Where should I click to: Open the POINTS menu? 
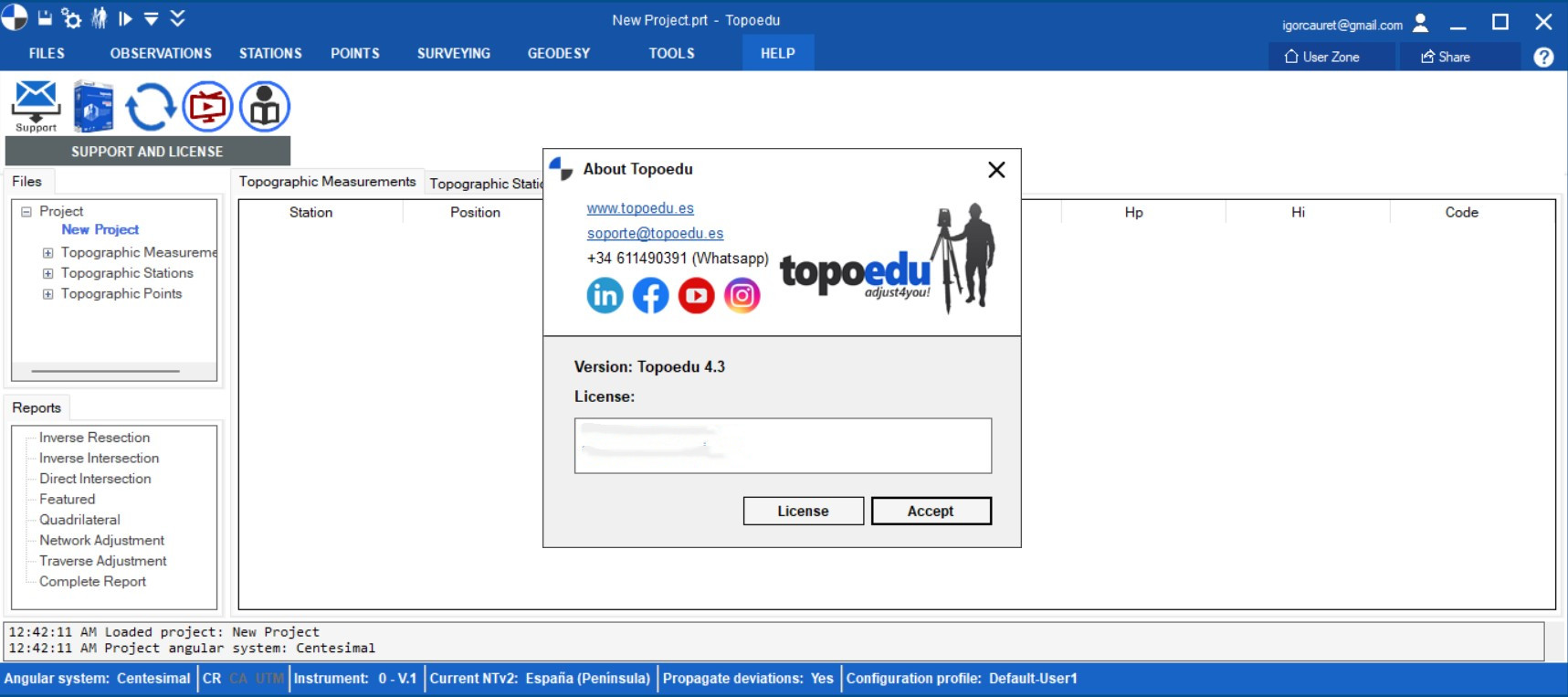pos(355,54)
